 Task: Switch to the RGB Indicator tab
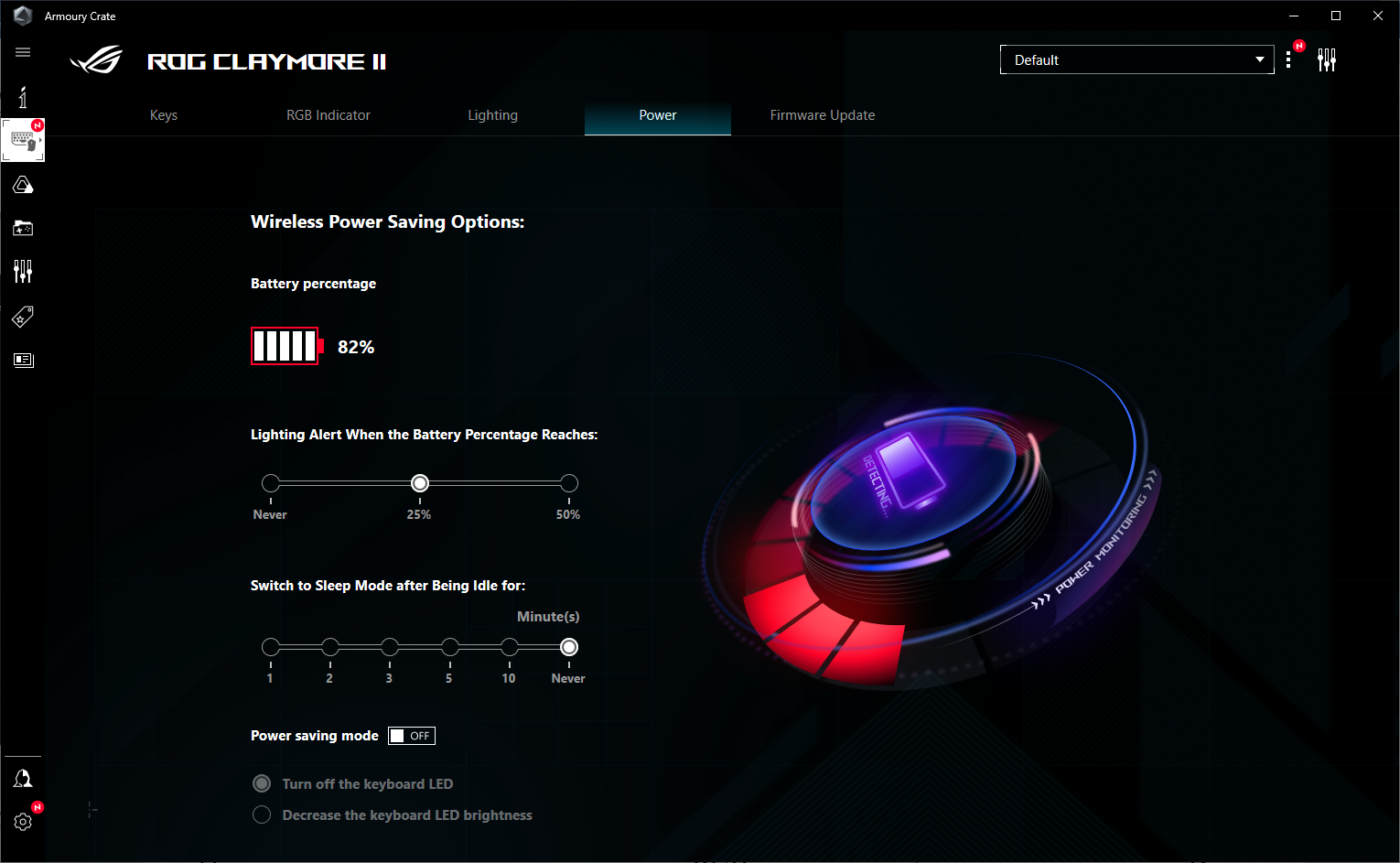click(328, 115)
